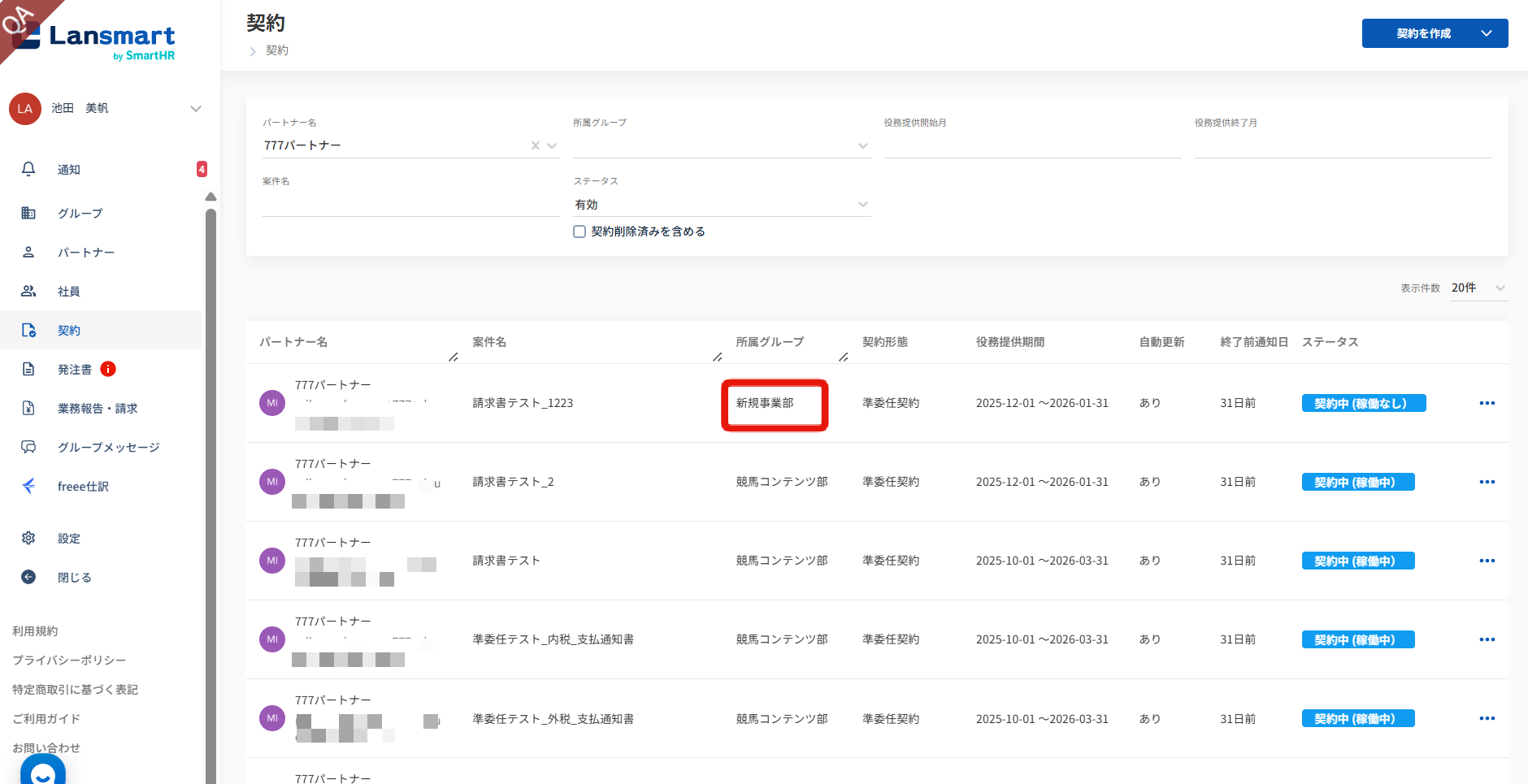
Task: Click the グループ building icon
Action: click(x=28, y=213)
